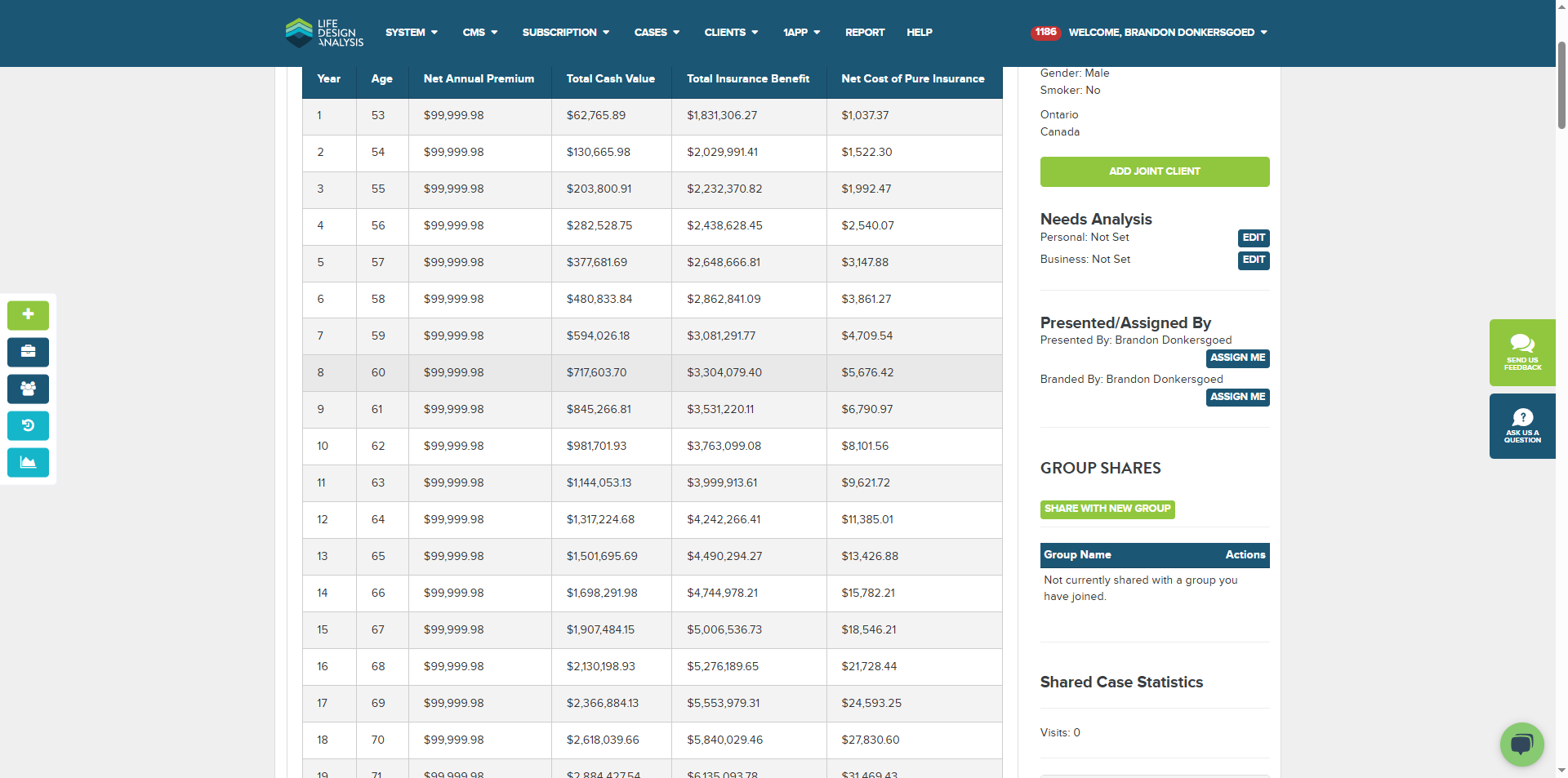Click ASSIGN ME for Presented By

coord(1237,358)
